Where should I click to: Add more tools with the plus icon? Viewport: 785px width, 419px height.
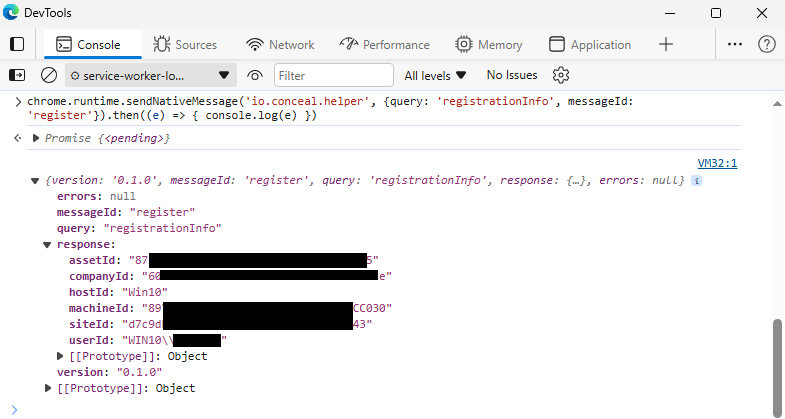666,45
